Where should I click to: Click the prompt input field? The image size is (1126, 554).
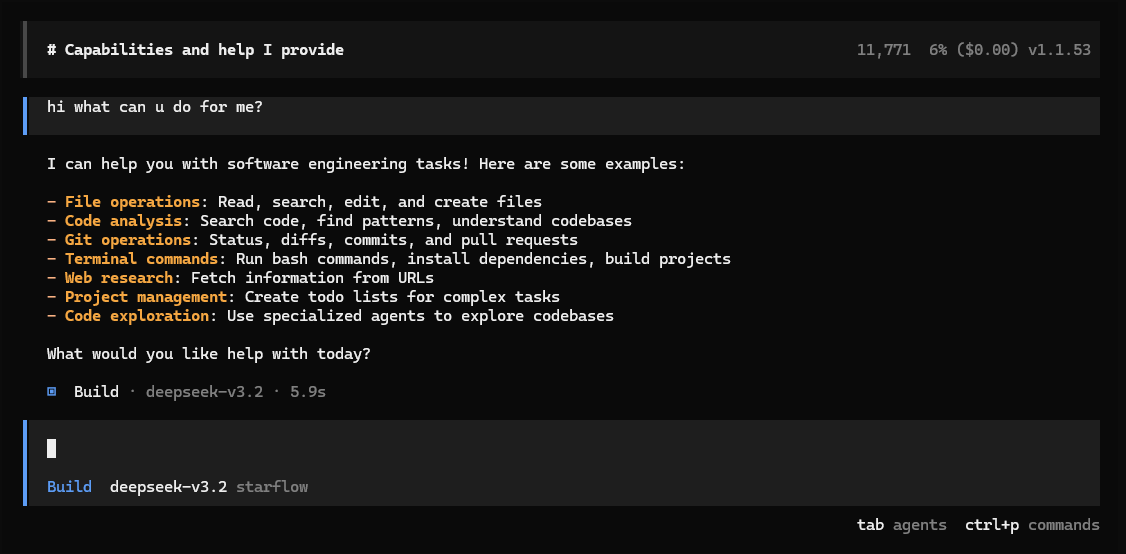point(560,449)
